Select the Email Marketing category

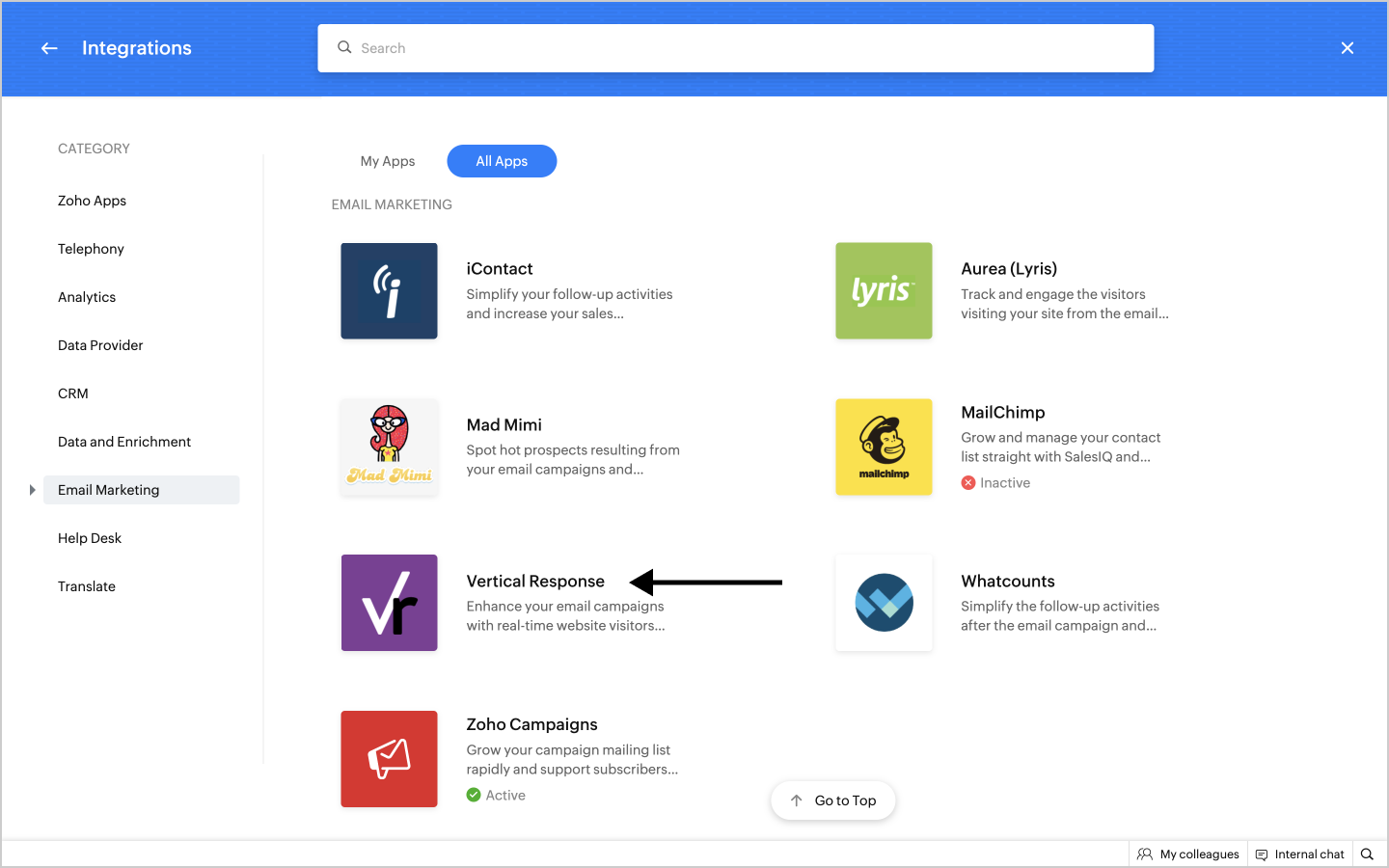pos(142,490)
